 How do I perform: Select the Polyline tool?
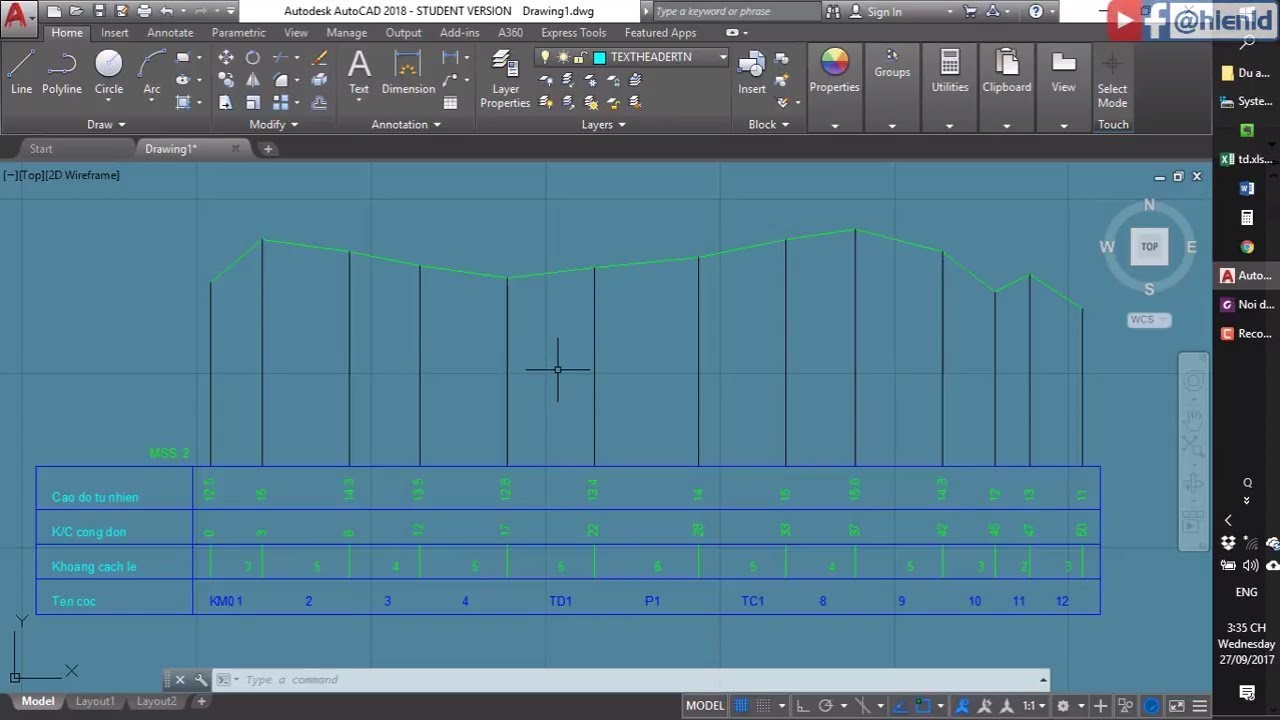61,72
